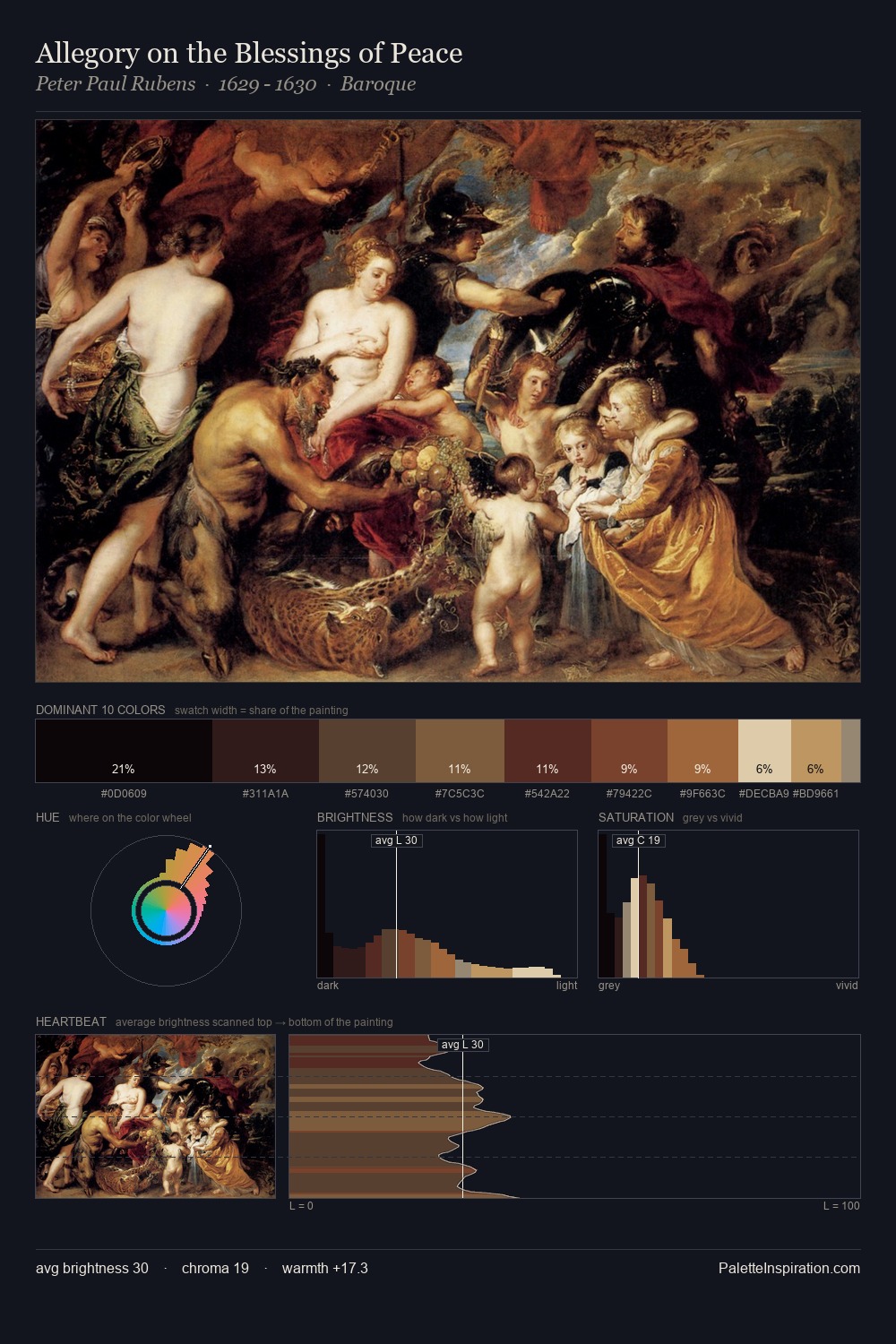Click the main painting image
This screenshot has height=1344, width=896.
click(x=448, y=401)
